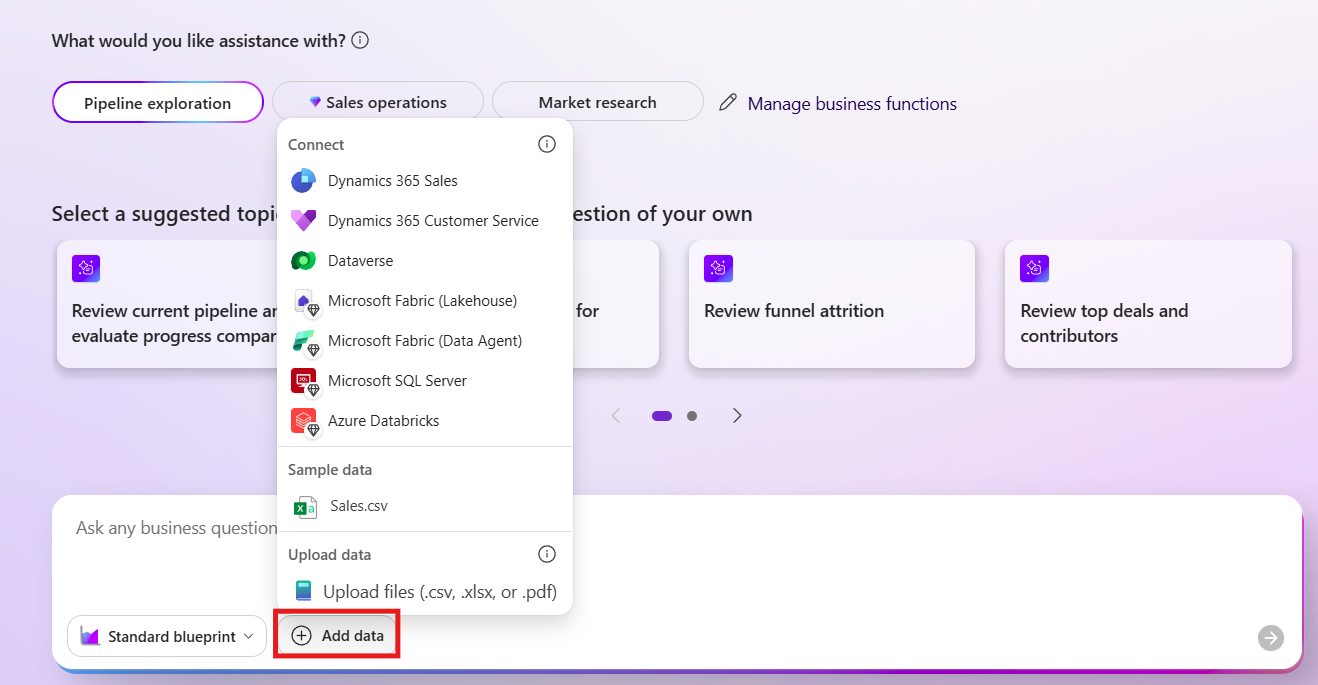Open the Standard blueprint dropdown
This screenshot has height=685, width=1318.
pos(167,637)
